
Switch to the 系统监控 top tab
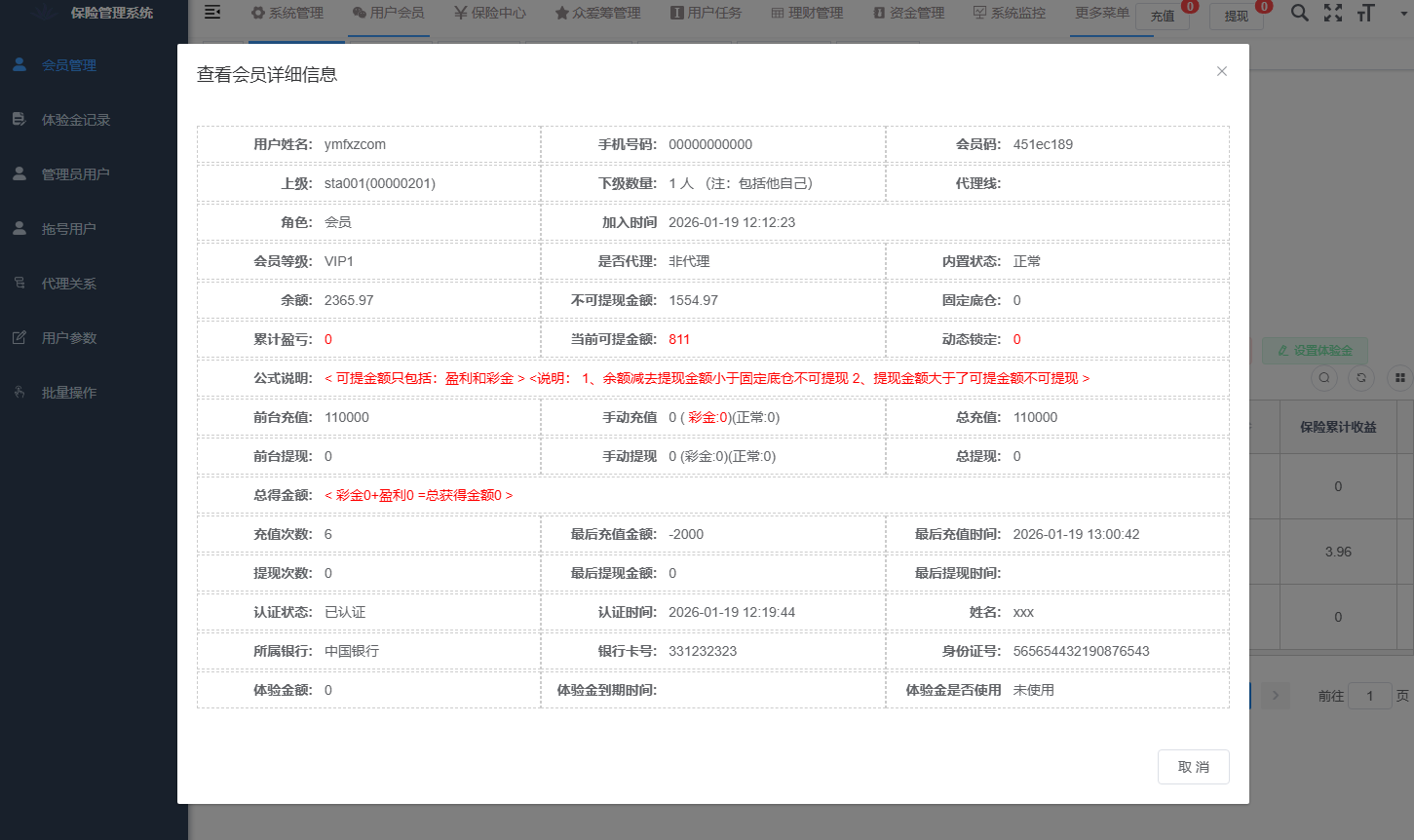click(x=1011, y=13)
